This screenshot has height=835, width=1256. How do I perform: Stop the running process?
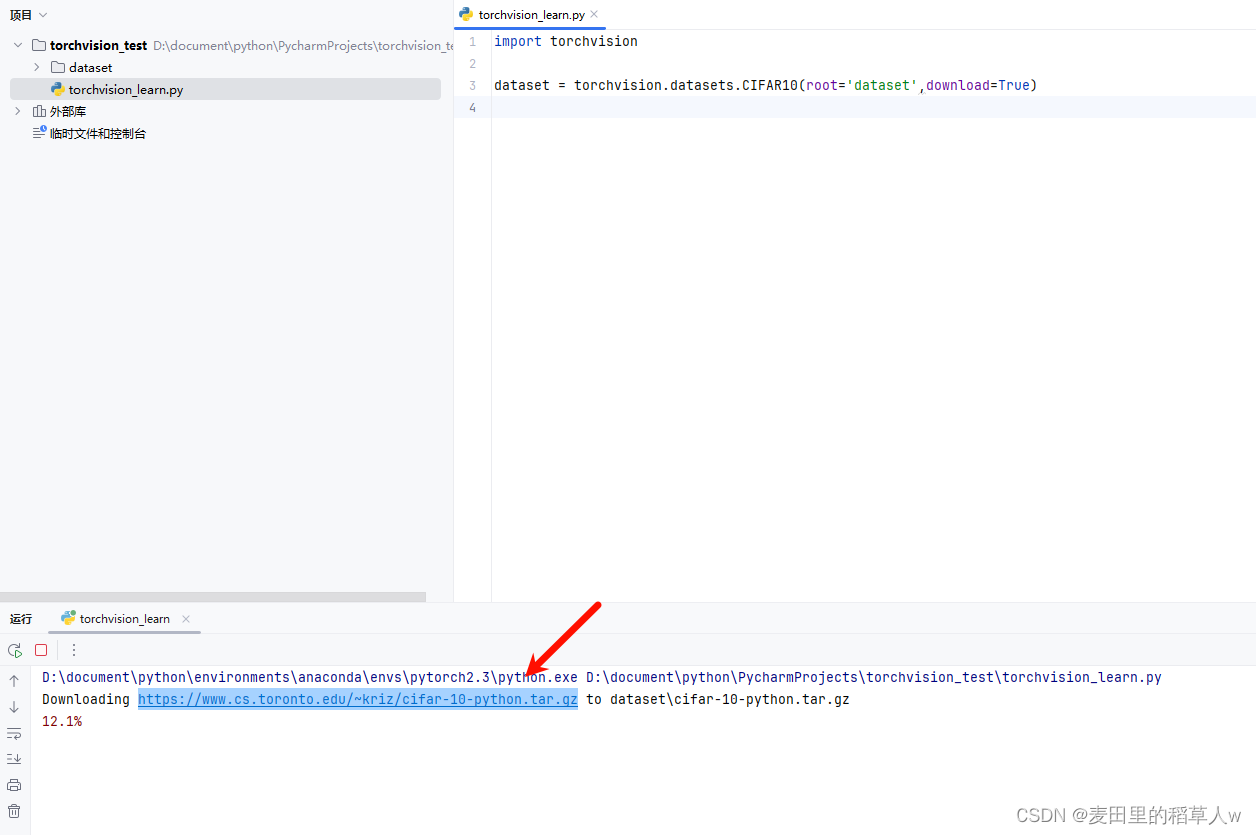[41, 650]
